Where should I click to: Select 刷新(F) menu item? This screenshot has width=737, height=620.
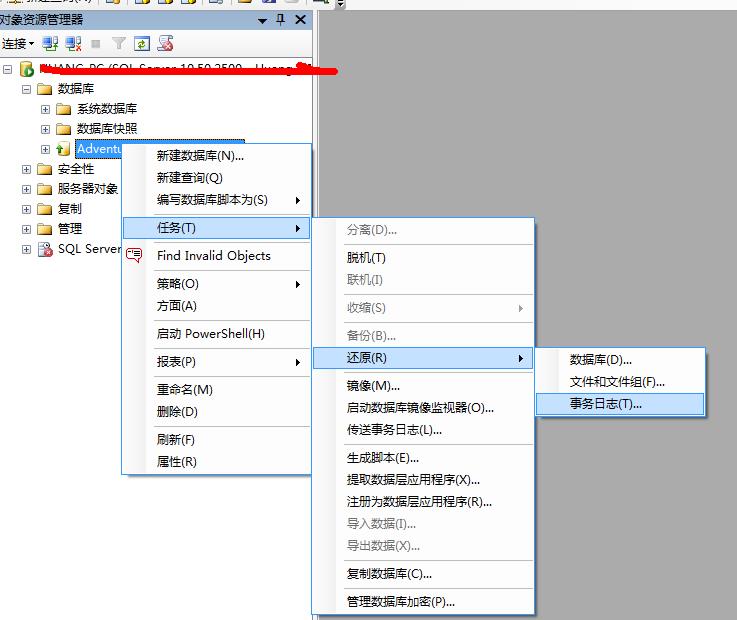tap(217, 440)
